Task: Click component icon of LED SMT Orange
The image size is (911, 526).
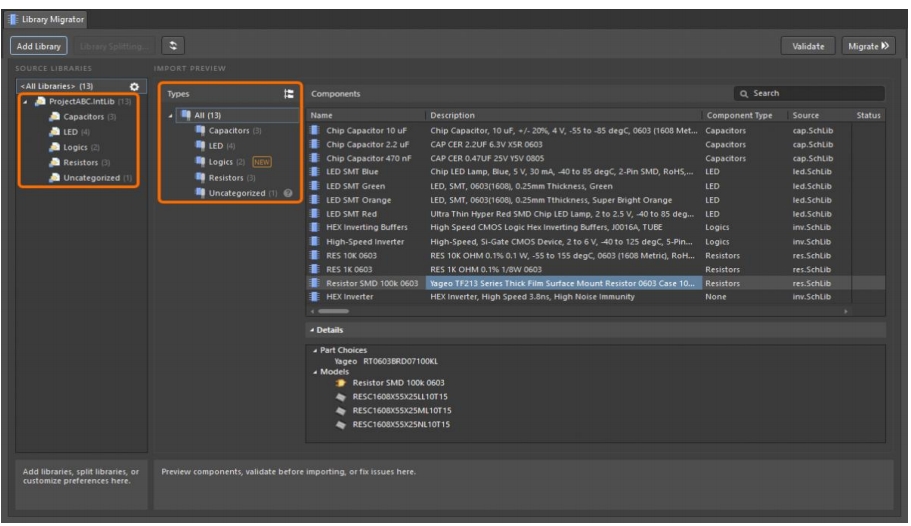Action: (315, 200)
